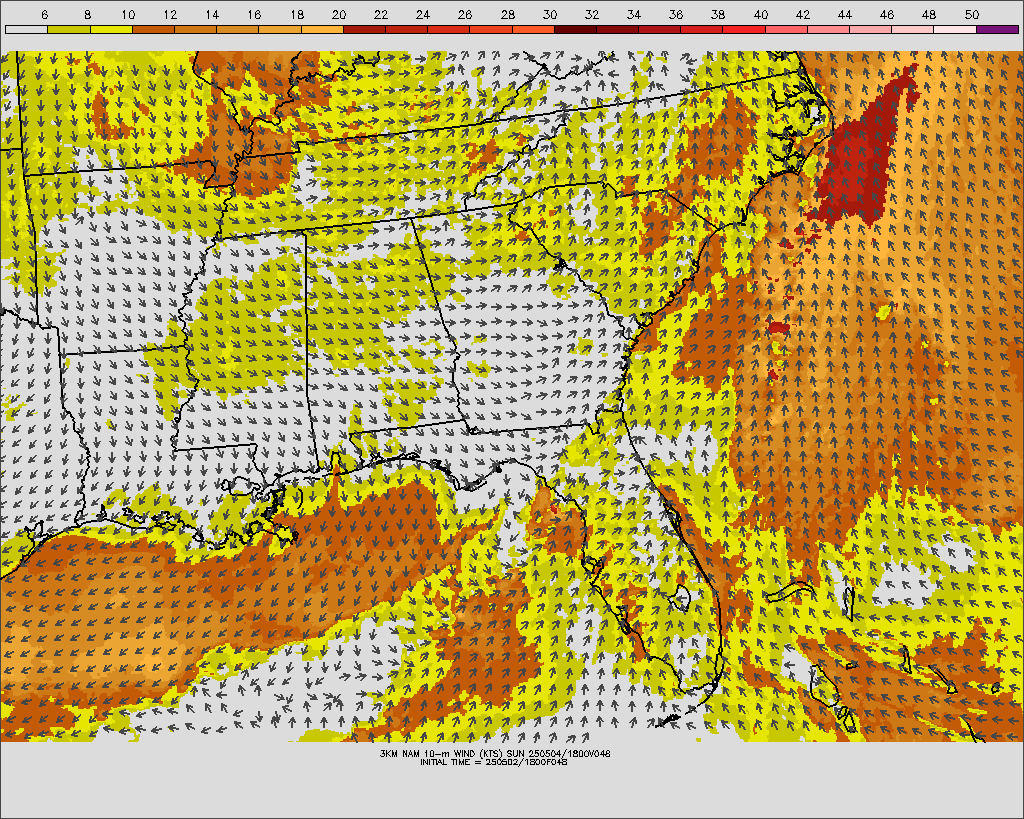
Task: Click the legend label "30"
Action: pos(550,14)
